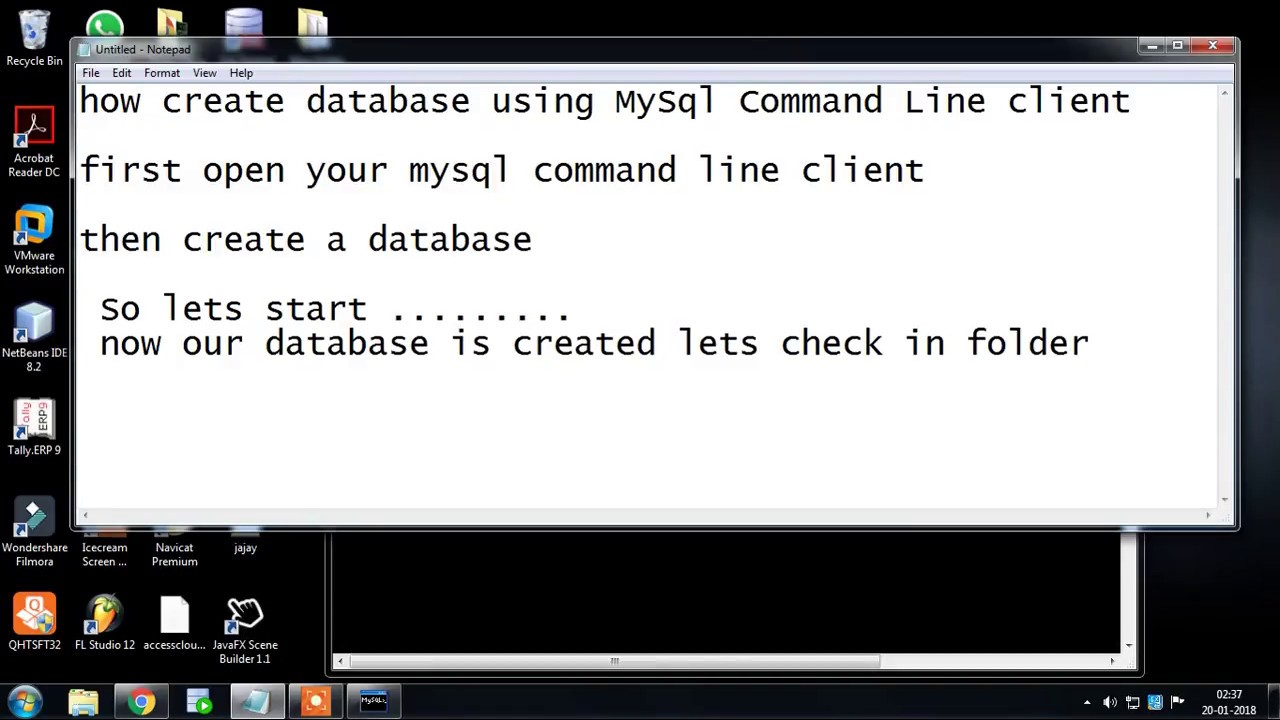
Task: Select the accesscloud file icon on desktop
Action: tap(174, 624)
